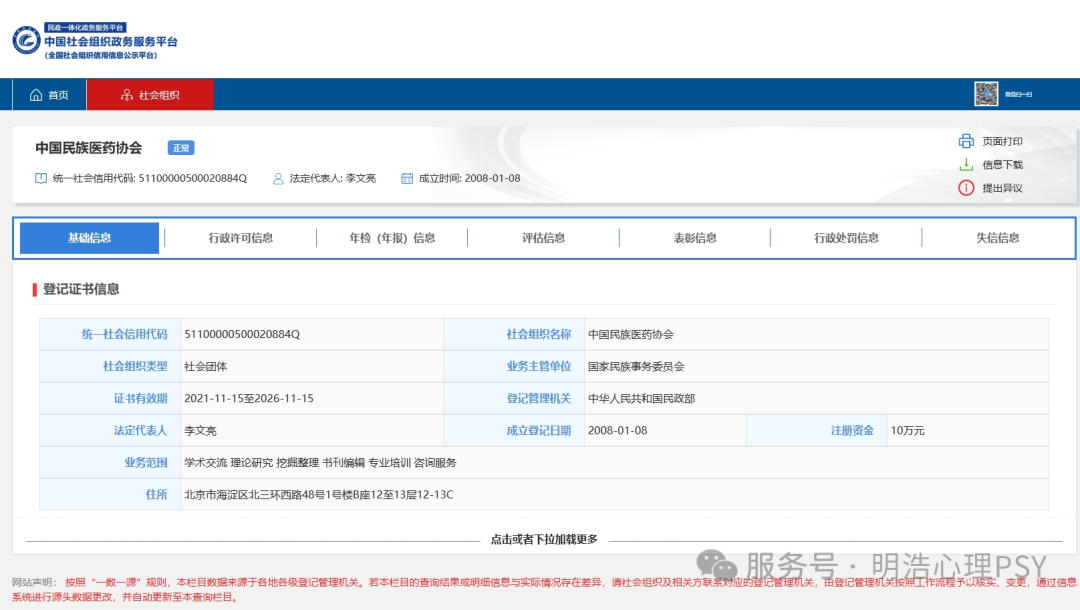Click the 社会组织 people icon
This screenshot has width=1080, height=610.
pyautogui.click(x=127, y=95)
